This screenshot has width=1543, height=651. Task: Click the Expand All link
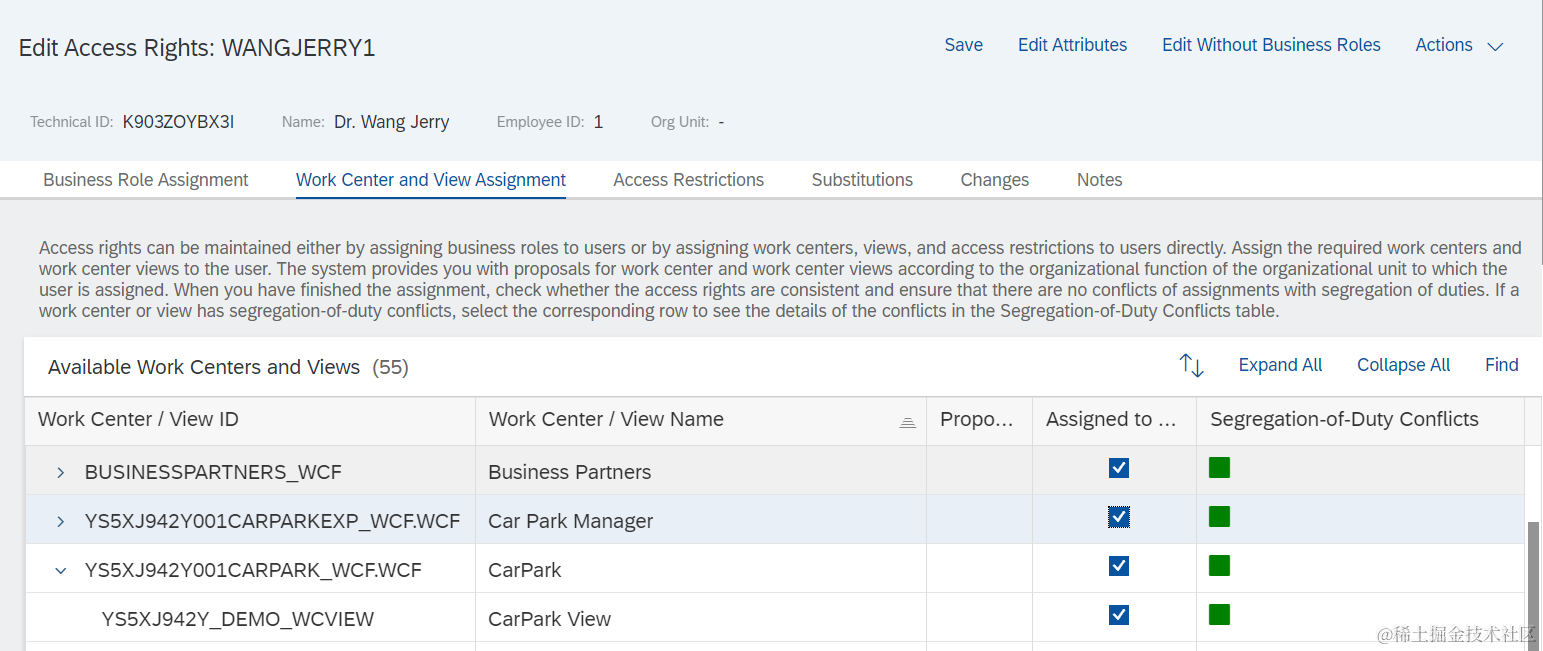[x=1280, y=365]
